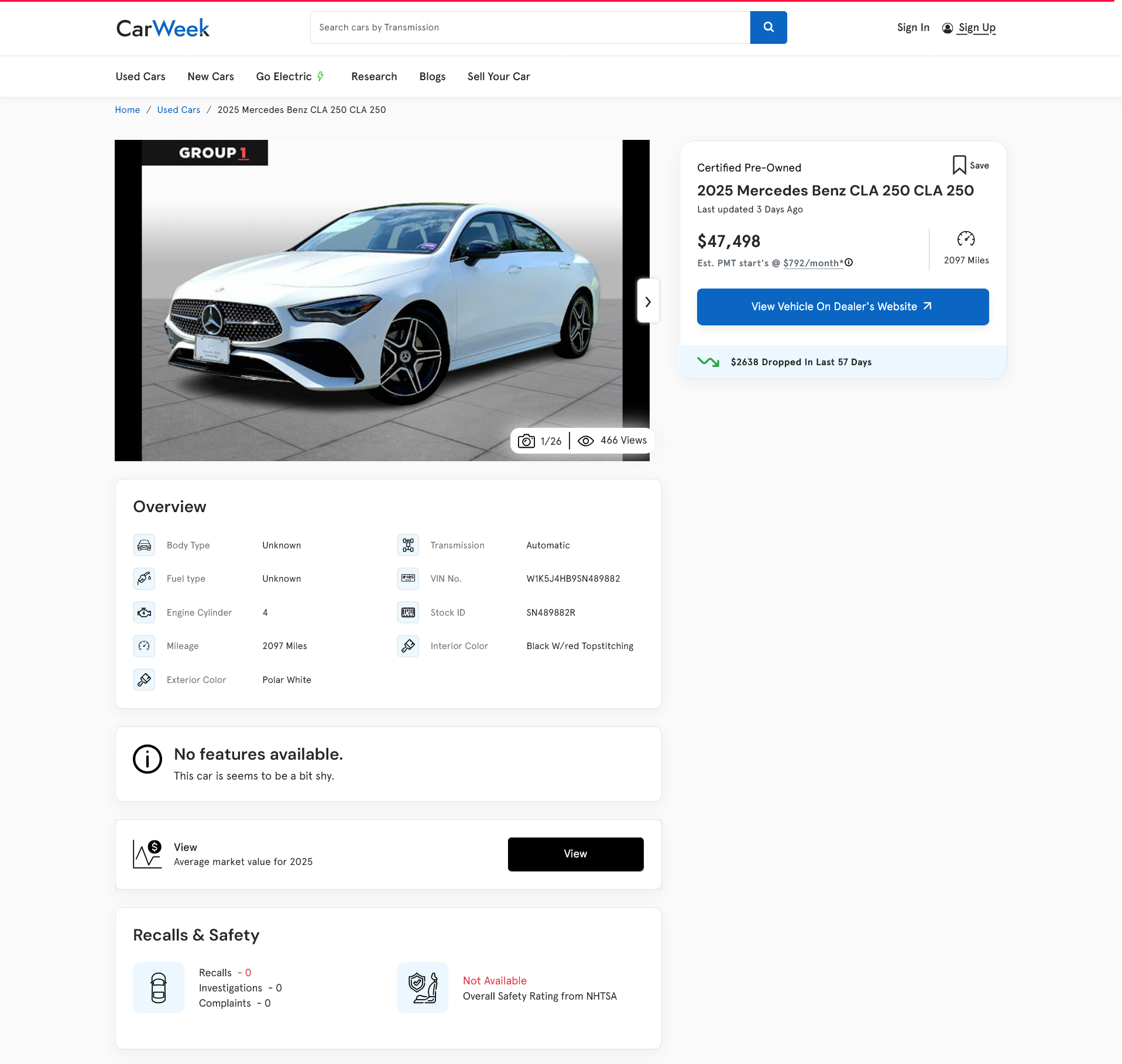Click the Complaints - 0 line
This screenshot has width=1122, height=1064.
click(x=235, y=1003)
